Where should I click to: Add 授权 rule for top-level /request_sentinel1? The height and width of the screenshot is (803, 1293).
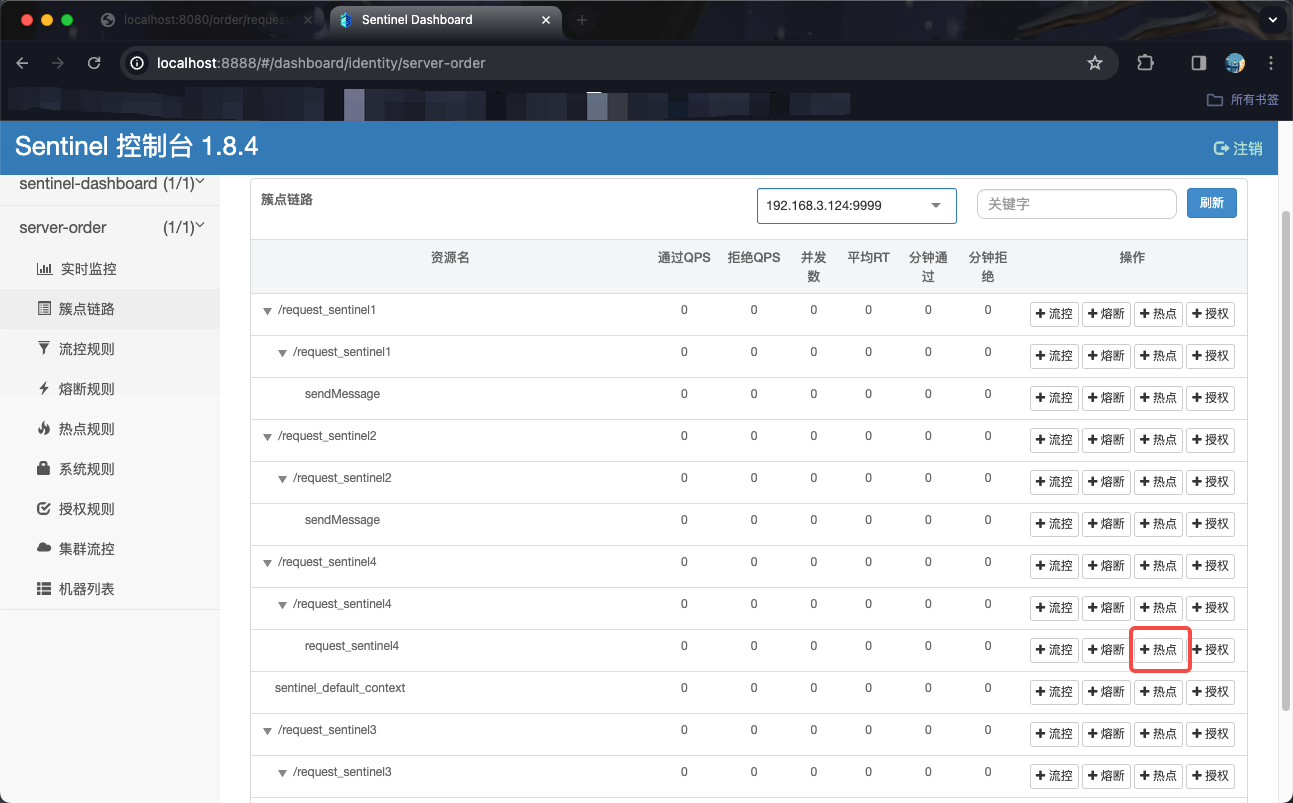pyautogui.click(x=1210, y=314)
